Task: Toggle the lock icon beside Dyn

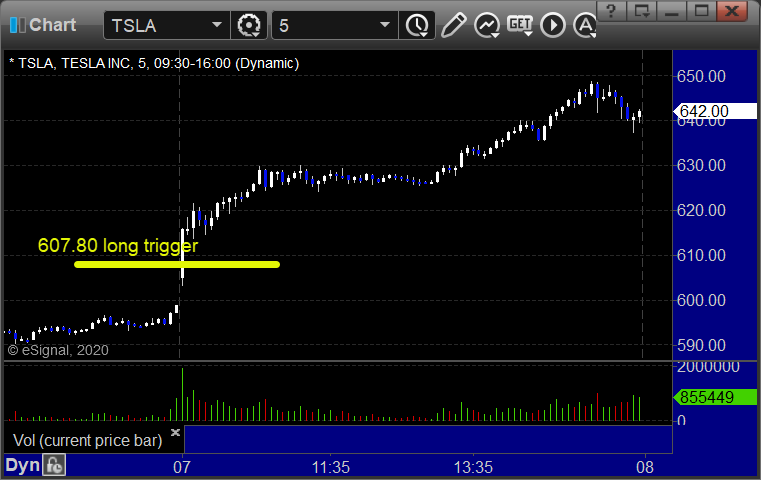Action: click(x=54, y=465)
